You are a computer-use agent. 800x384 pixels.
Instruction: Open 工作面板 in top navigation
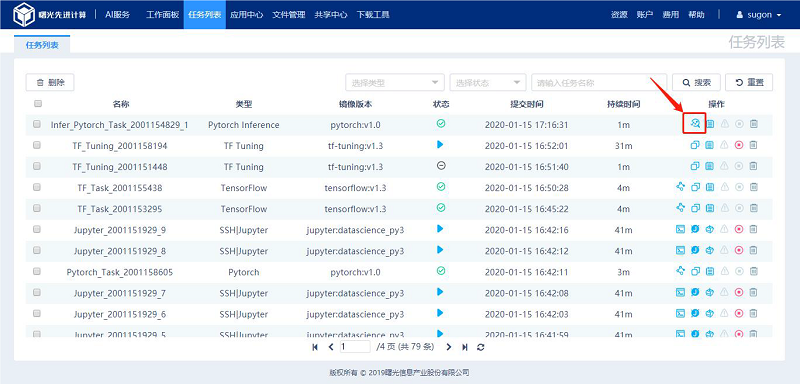pos(163,15)
